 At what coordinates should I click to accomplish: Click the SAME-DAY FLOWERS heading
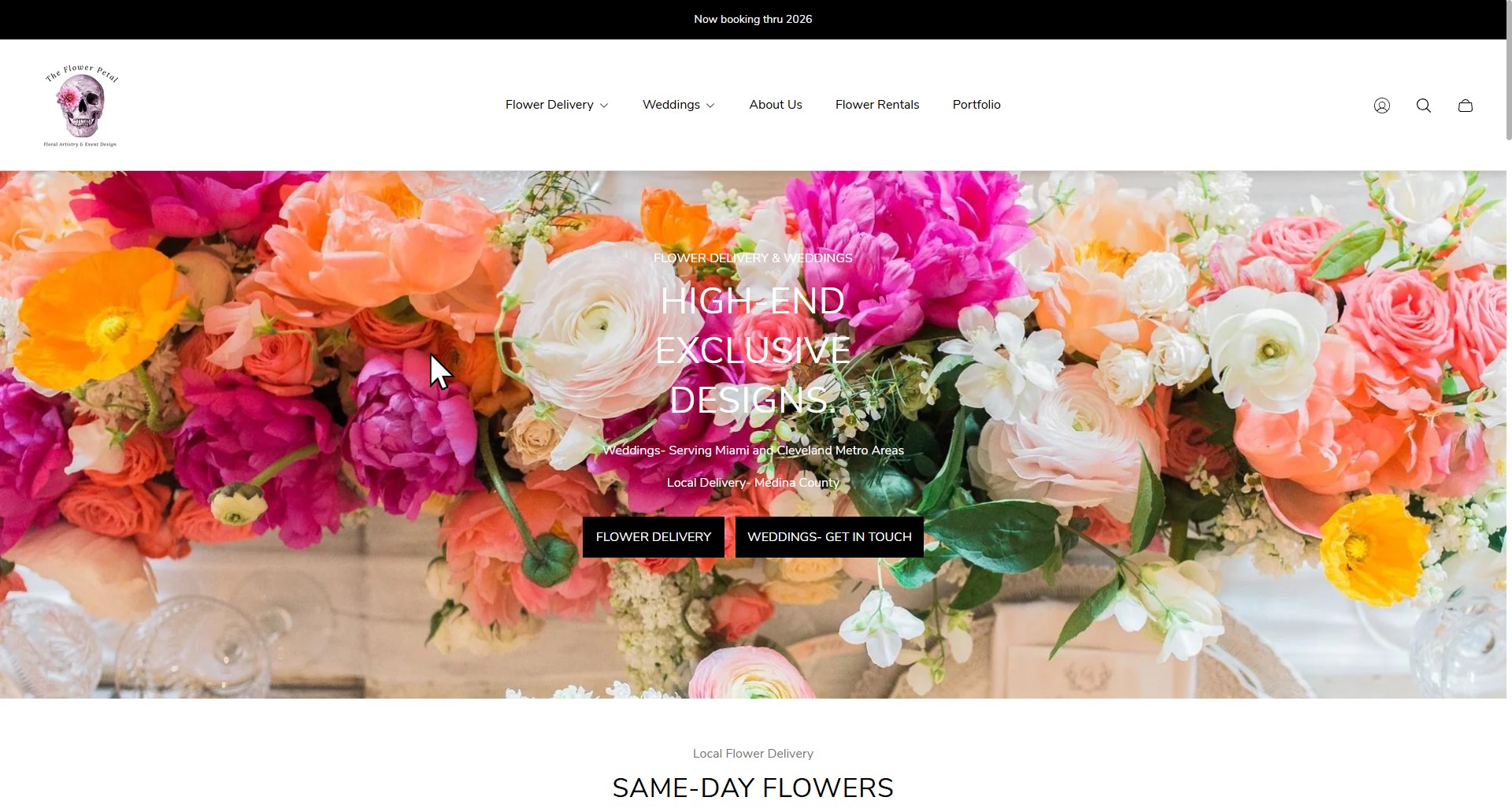753,788
